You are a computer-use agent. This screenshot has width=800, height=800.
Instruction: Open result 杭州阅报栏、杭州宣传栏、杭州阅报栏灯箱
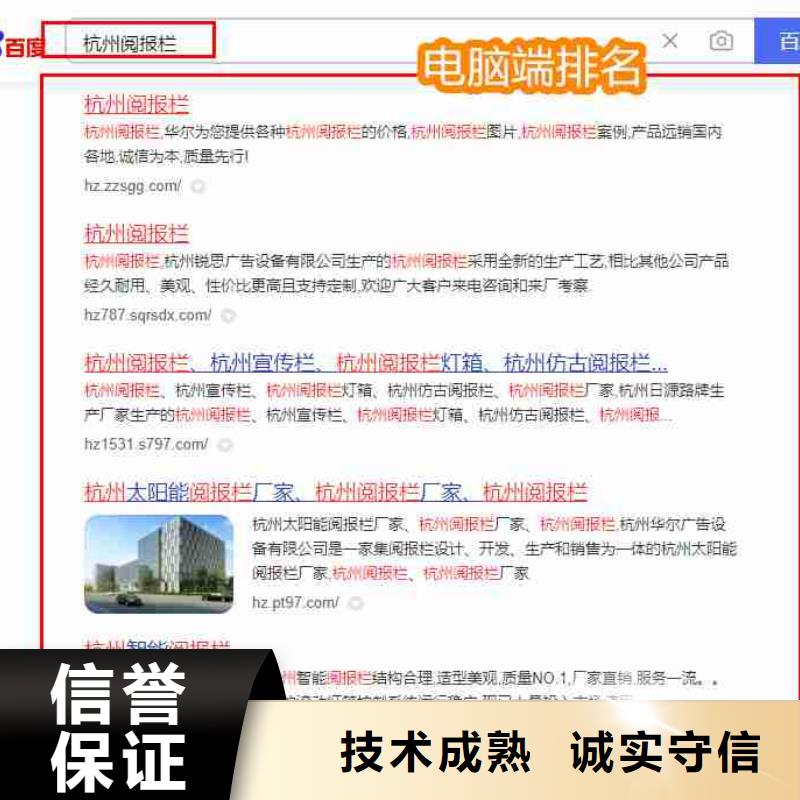(376, 363)
